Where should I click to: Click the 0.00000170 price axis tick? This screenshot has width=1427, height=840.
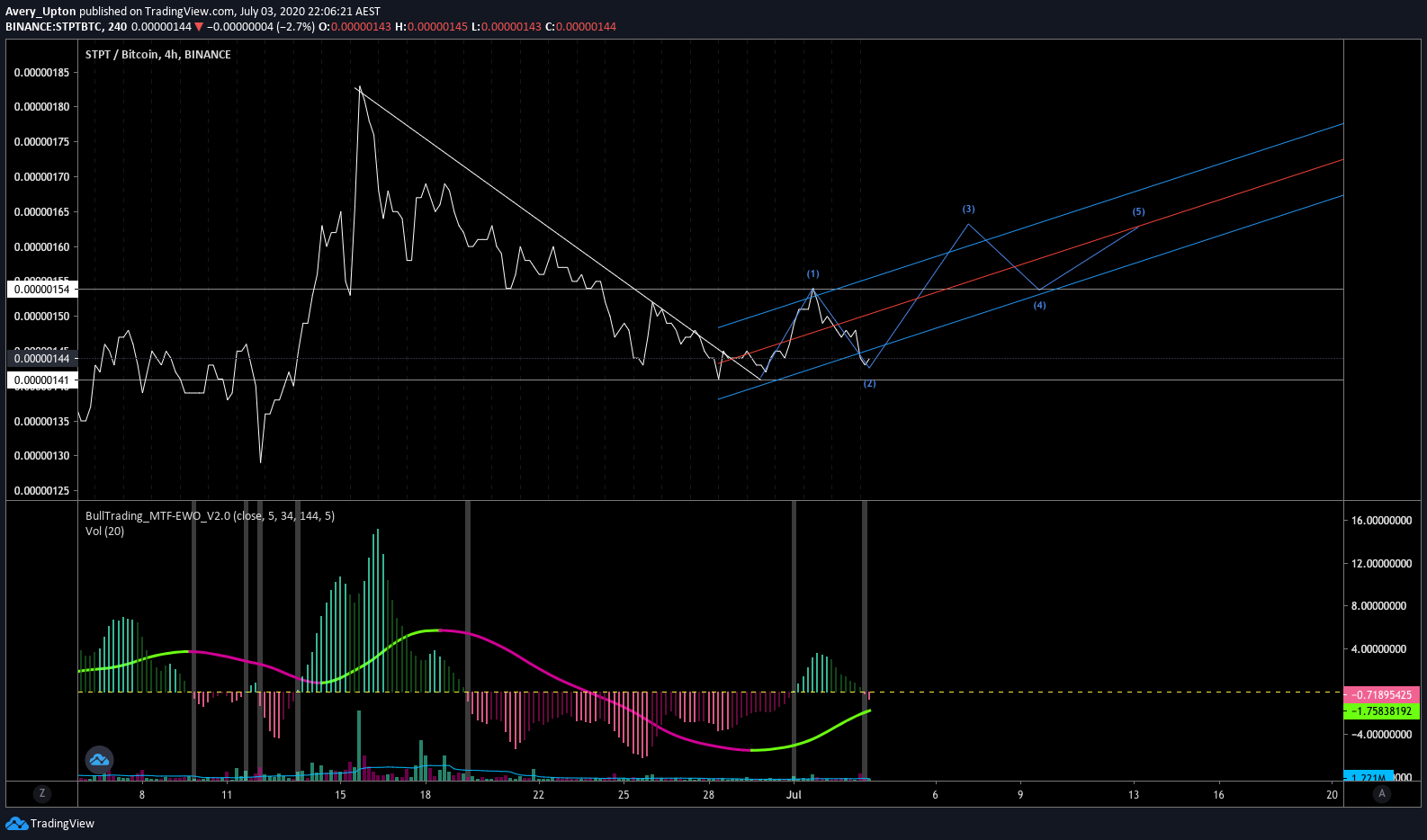pyautogui.click(x=41, y=177)
